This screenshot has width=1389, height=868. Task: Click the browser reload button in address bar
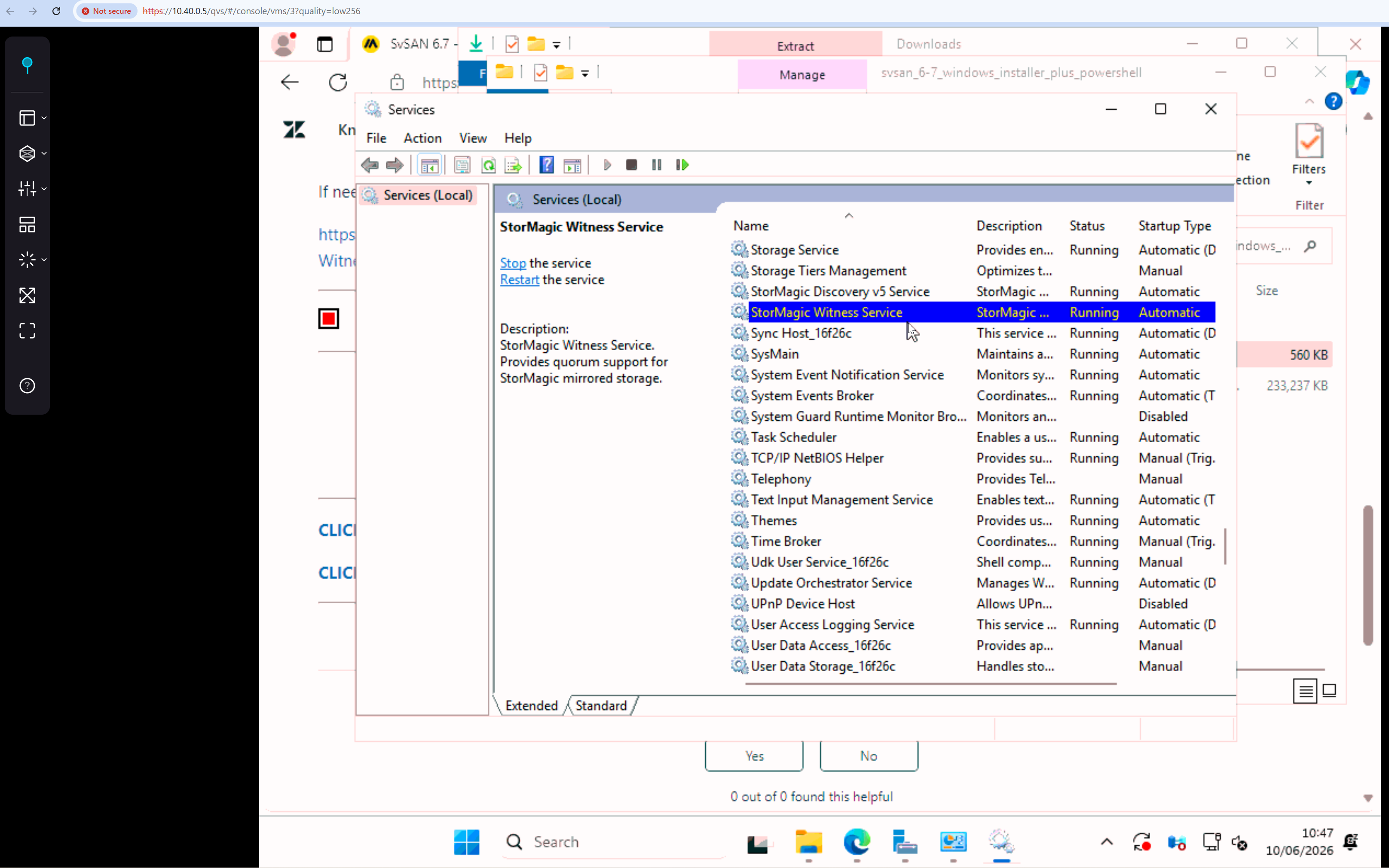click(56, 11)
